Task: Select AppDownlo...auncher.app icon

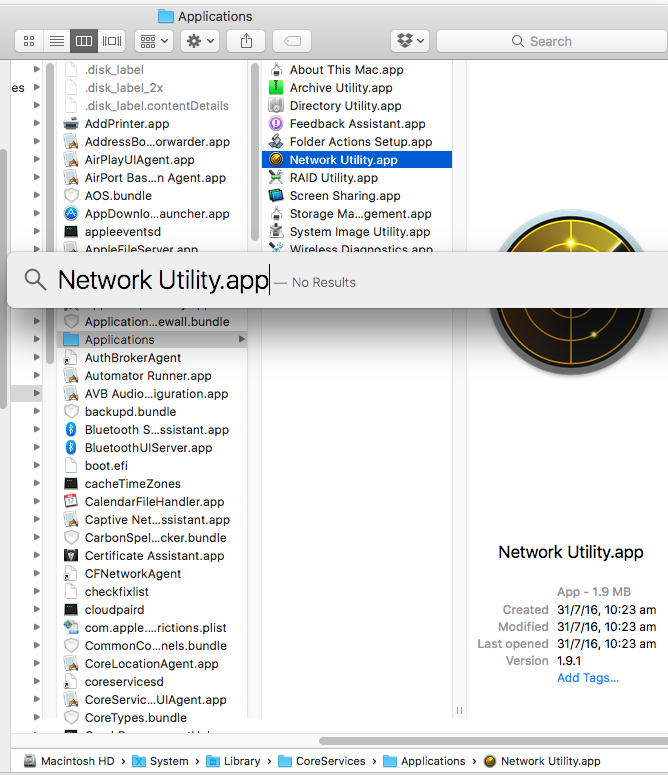Action: [x=71, y=214]
